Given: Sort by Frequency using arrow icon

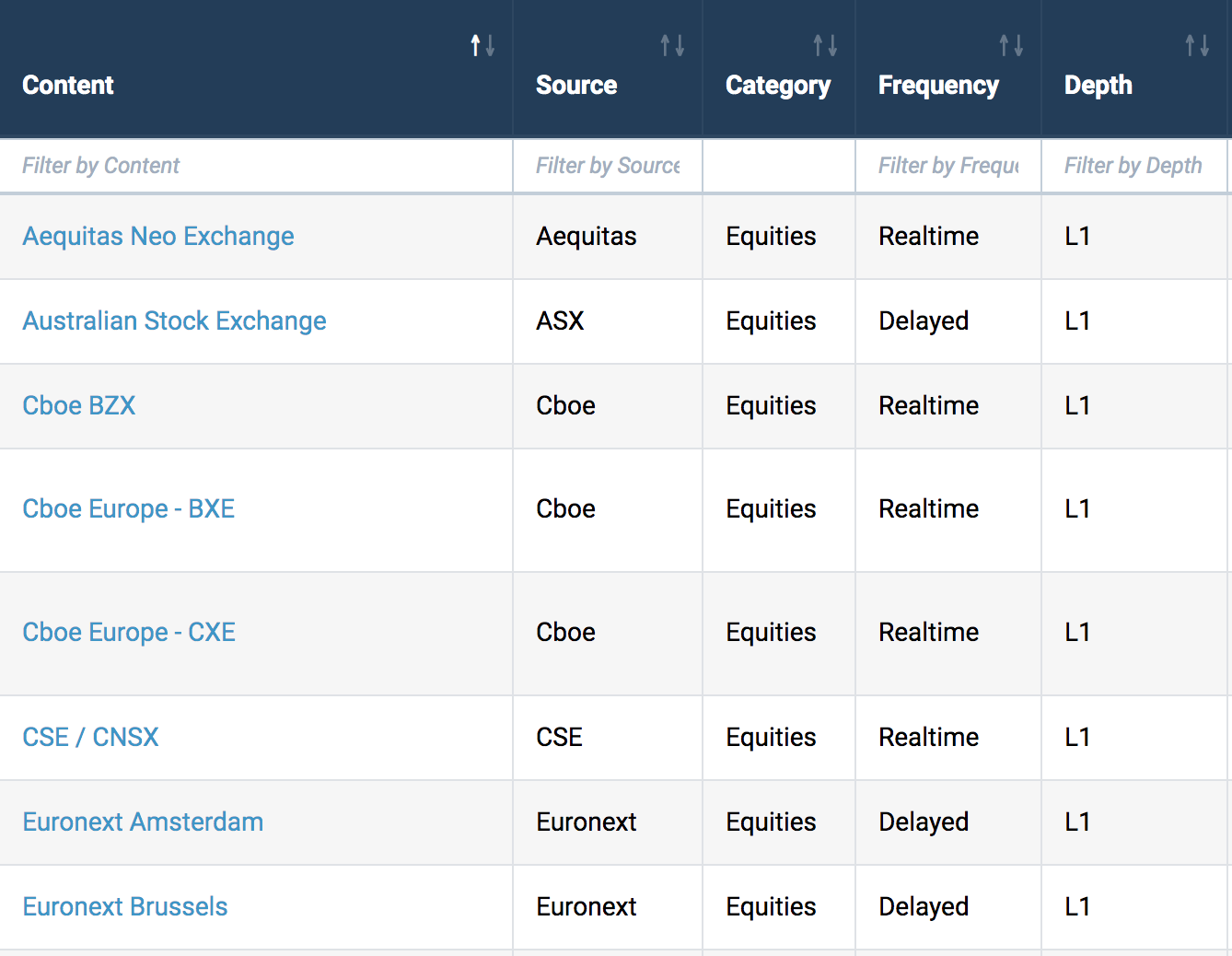Looking at the screenshot, I should [1011, 45].
